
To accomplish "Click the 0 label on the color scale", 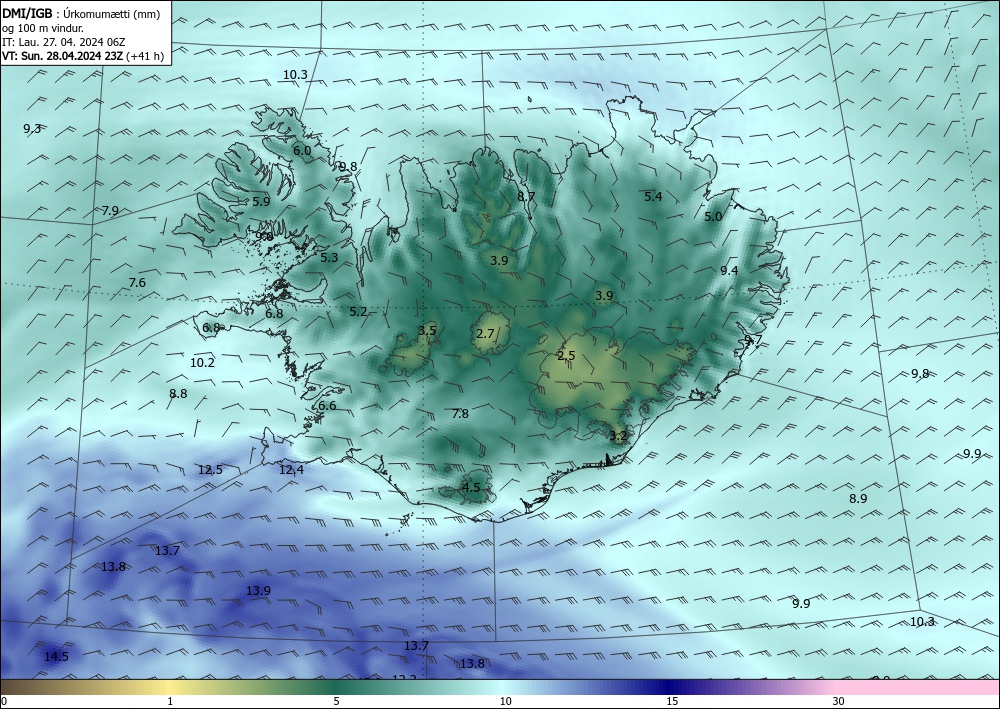I will [x=4, y=702].
